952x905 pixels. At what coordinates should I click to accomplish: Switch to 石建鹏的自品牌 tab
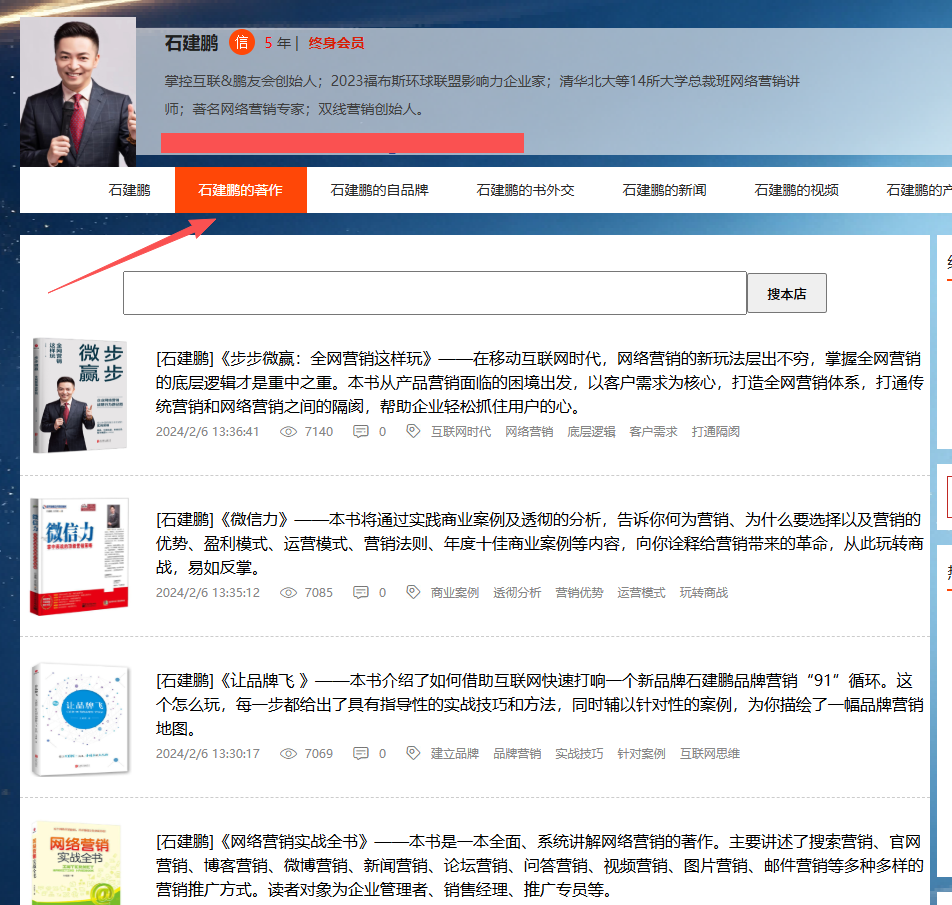379,190
